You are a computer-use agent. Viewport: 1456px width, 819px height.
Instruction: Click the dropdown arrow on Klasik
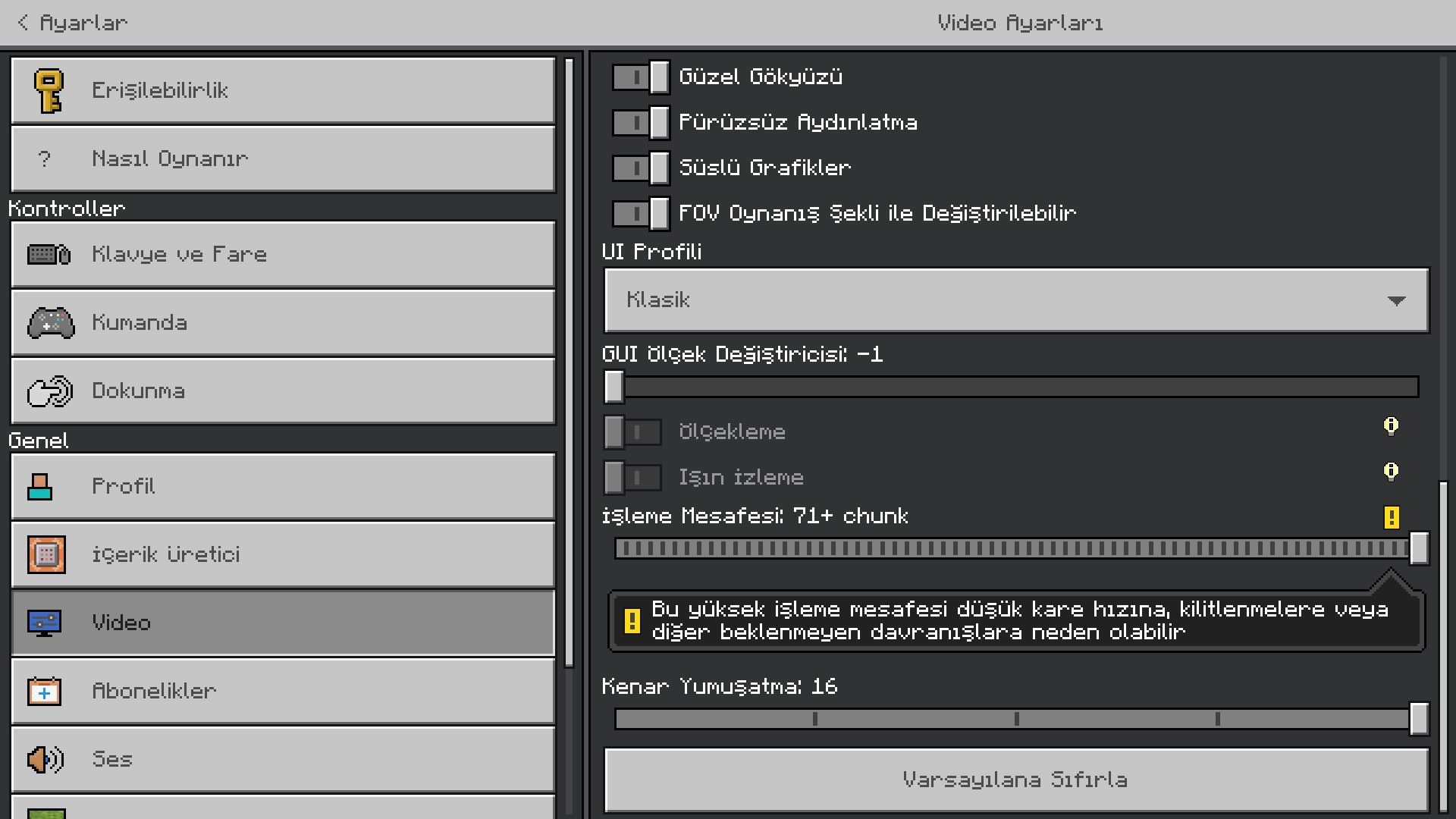pyautogui.click(x=1396, y=301)
